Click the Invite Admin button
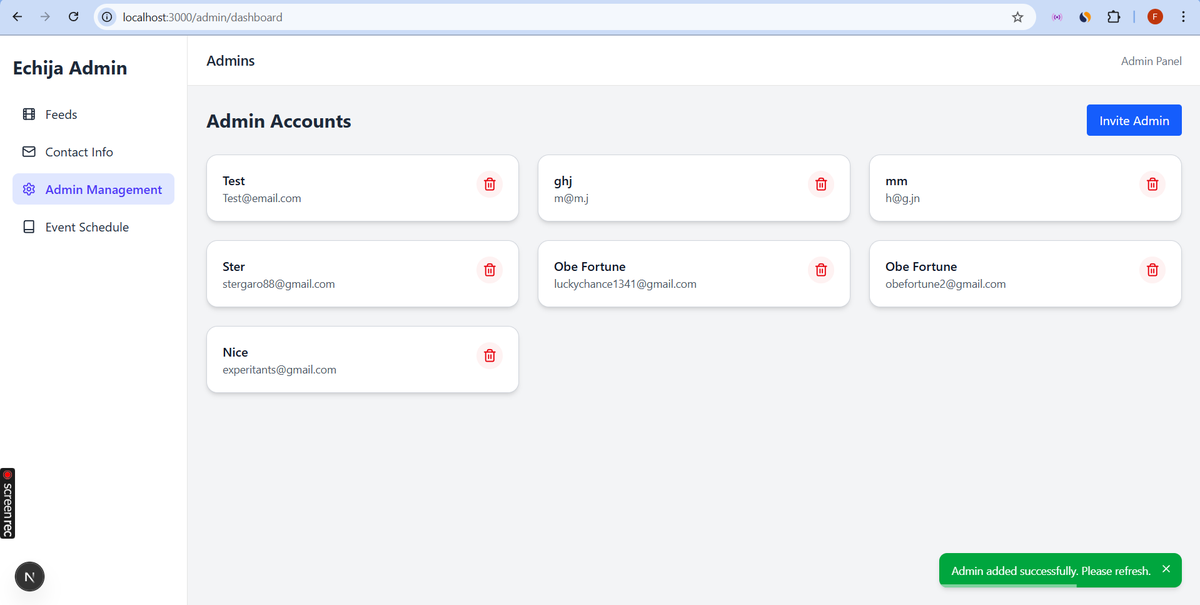 pyautogui.click(x=1134, y=120)
